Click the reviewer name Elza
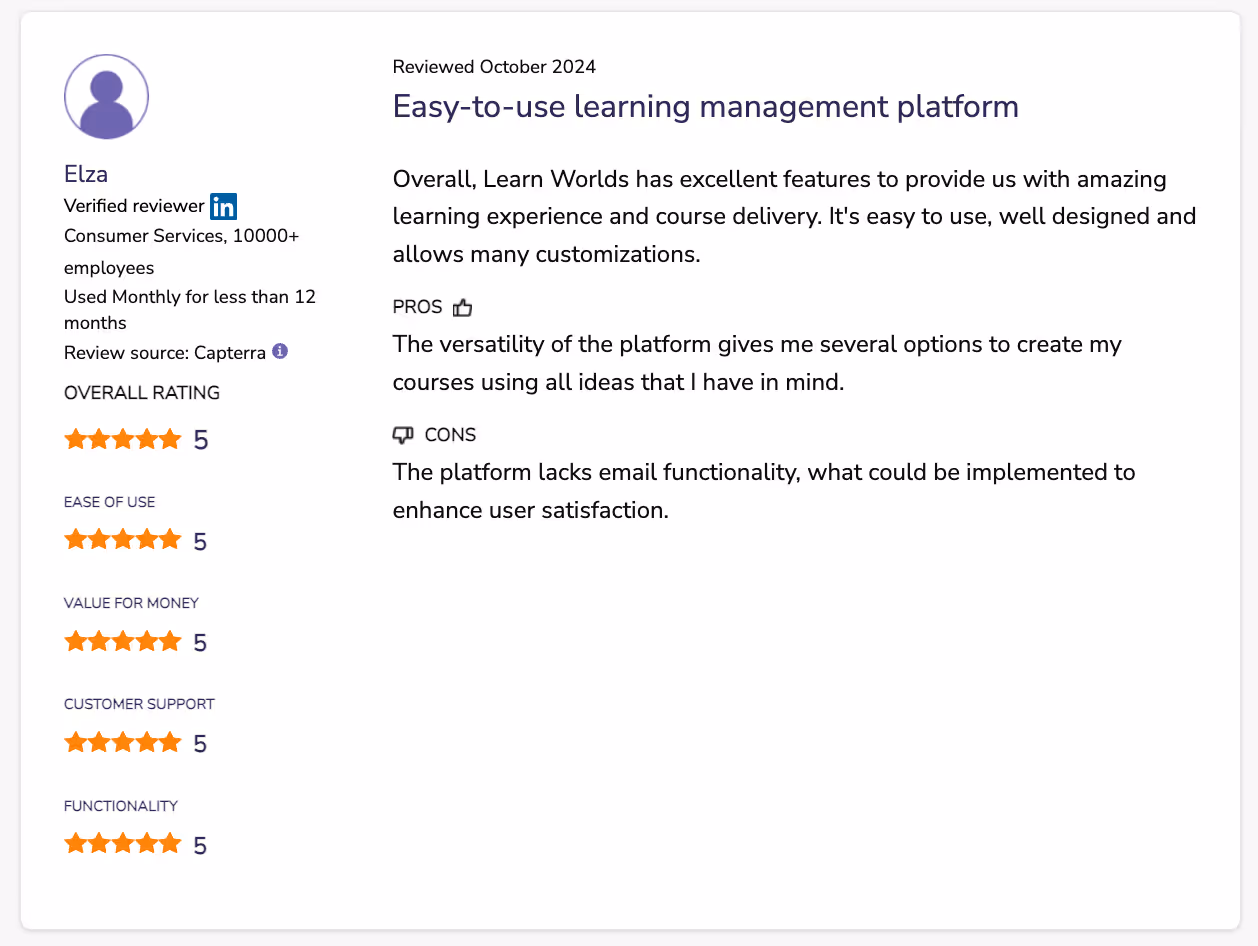The image size is (1258, 946). click(x=86, y=174)
